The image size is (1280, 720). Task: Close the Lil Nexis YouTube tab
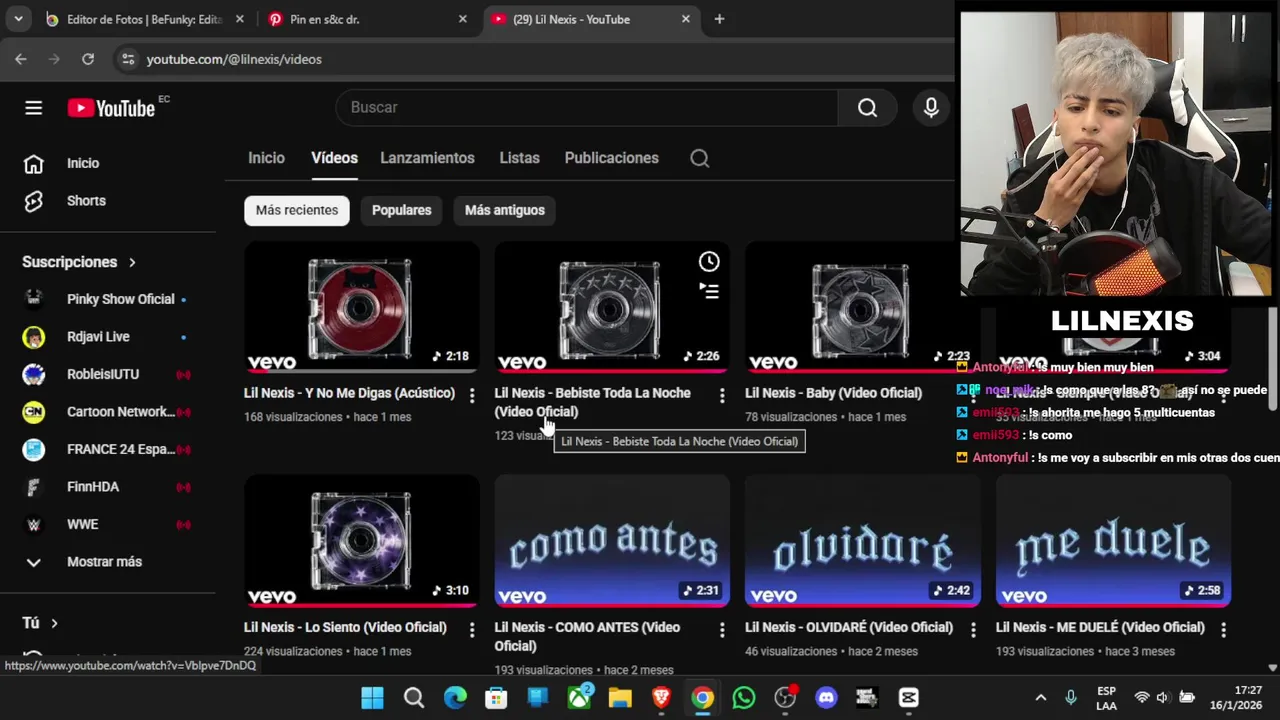pyautogui.click(x=686, y=19)
